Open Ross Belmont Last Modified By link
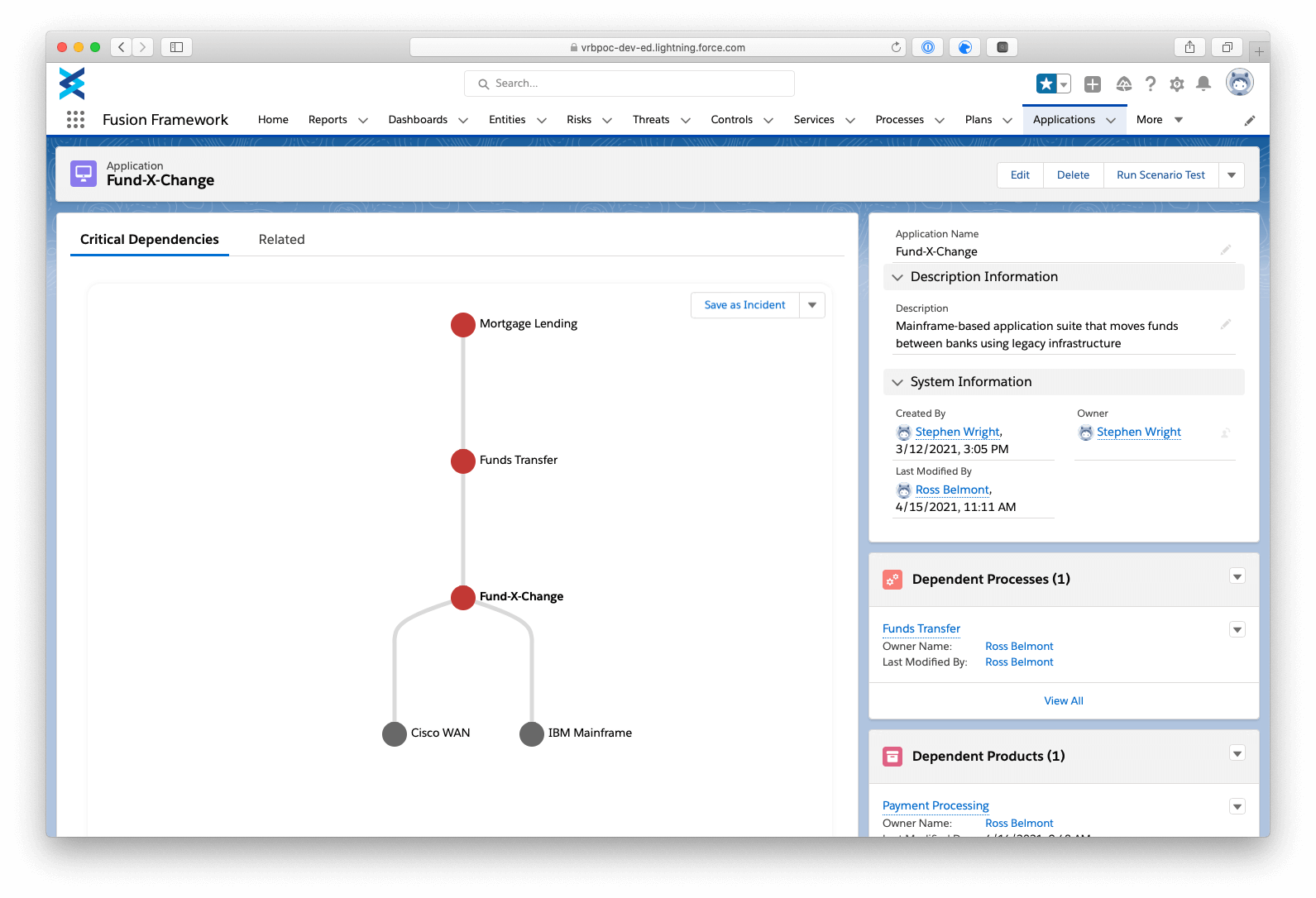Screen dimensions: 1316x898 [x=952, y=490]
